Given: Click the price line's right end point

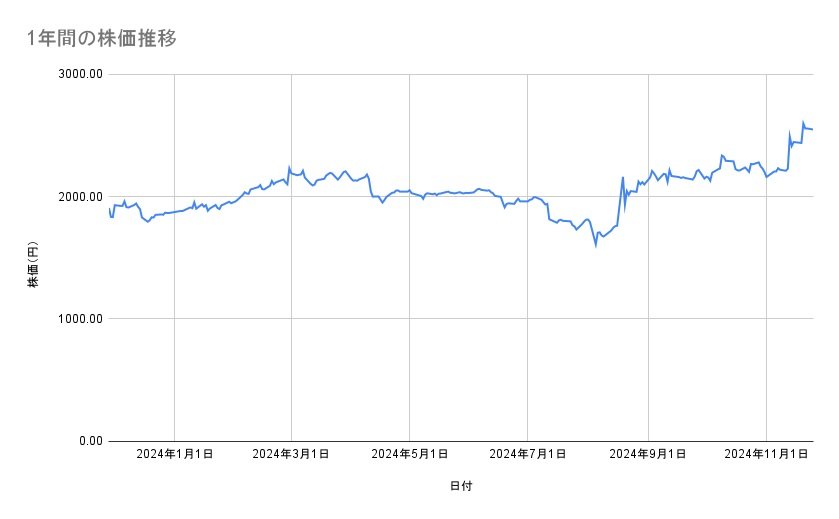Looking at the screenshot, I should 812,129.
